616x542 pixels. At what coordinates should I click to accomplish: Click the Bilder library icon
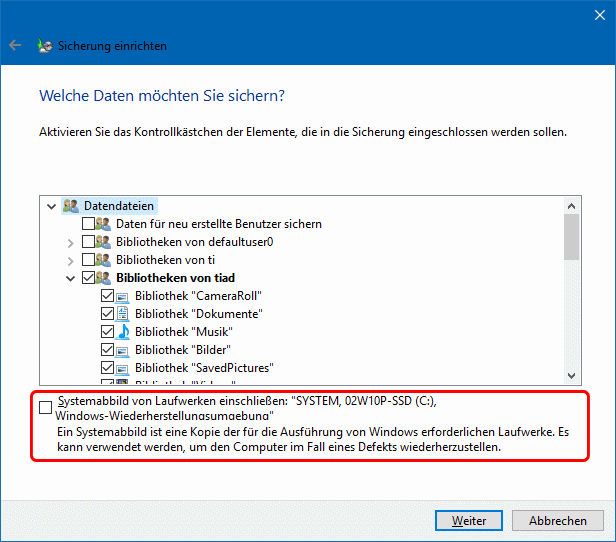click(123, 350)
